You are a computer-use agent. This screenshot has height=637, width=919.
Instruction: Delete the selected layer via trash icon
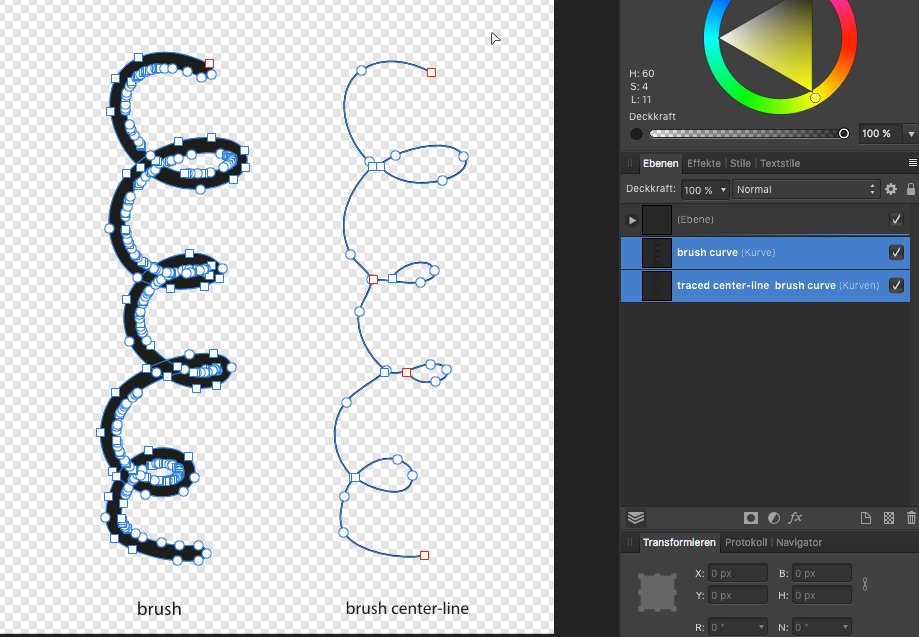pyautogui.click(x=910, y=518)
